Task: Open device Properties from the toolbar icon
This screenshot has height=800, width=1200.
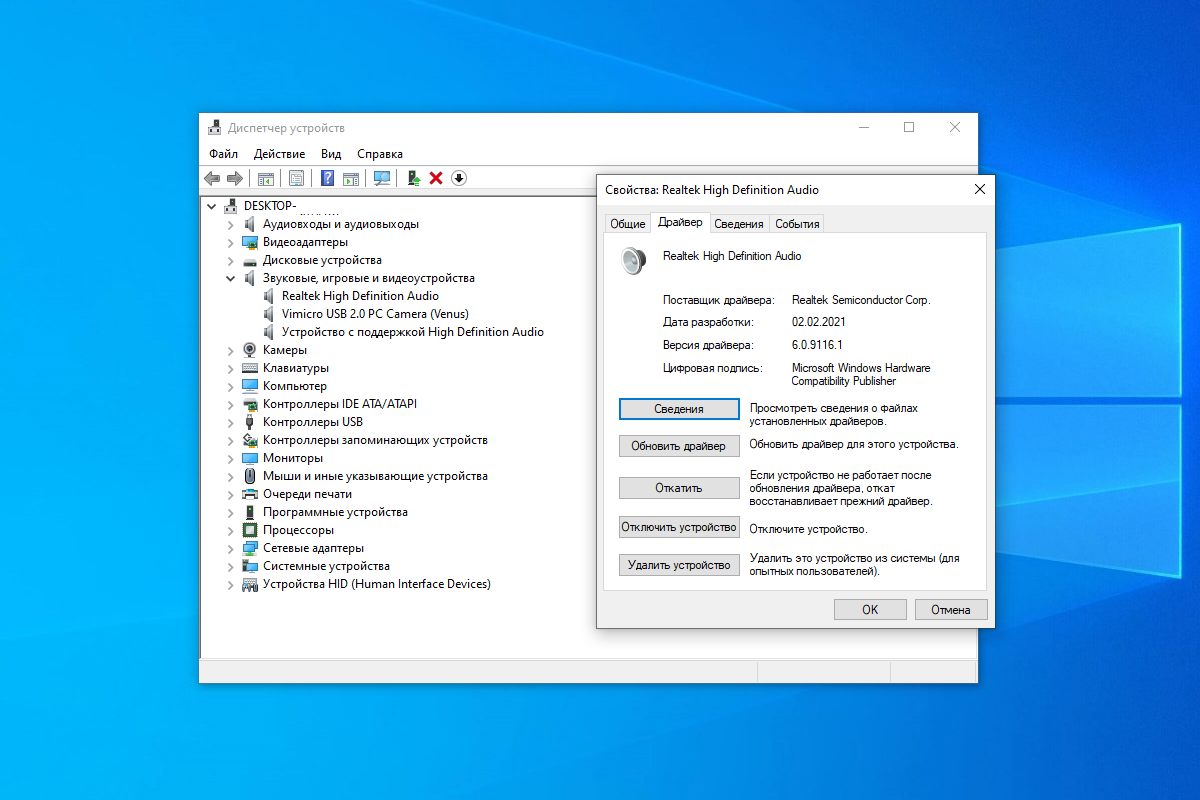Action: click(296, 178)
